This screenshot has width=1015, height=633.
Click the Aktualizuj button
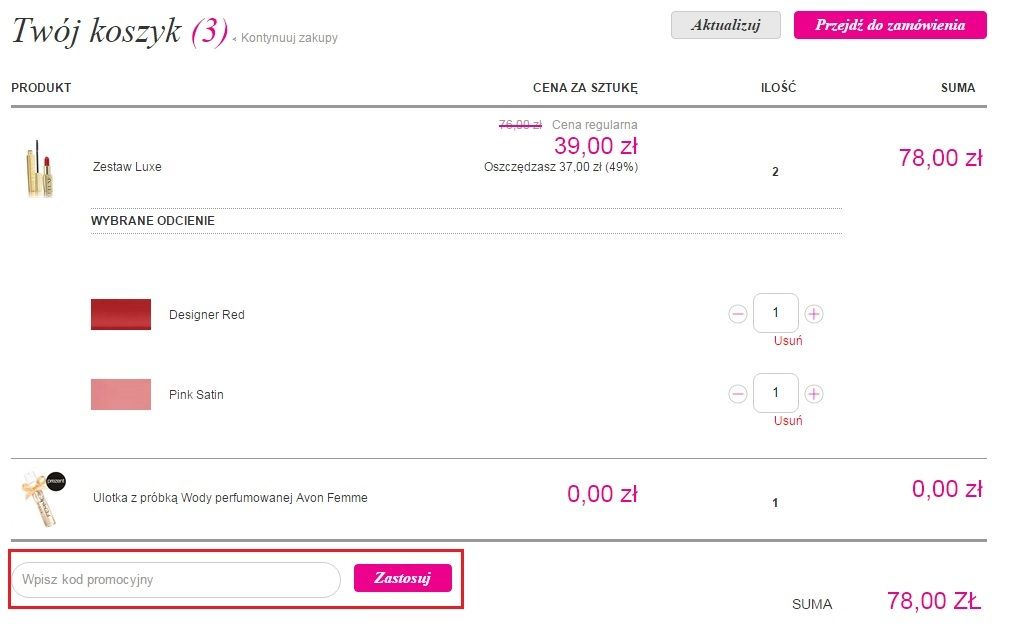(726, 25)
